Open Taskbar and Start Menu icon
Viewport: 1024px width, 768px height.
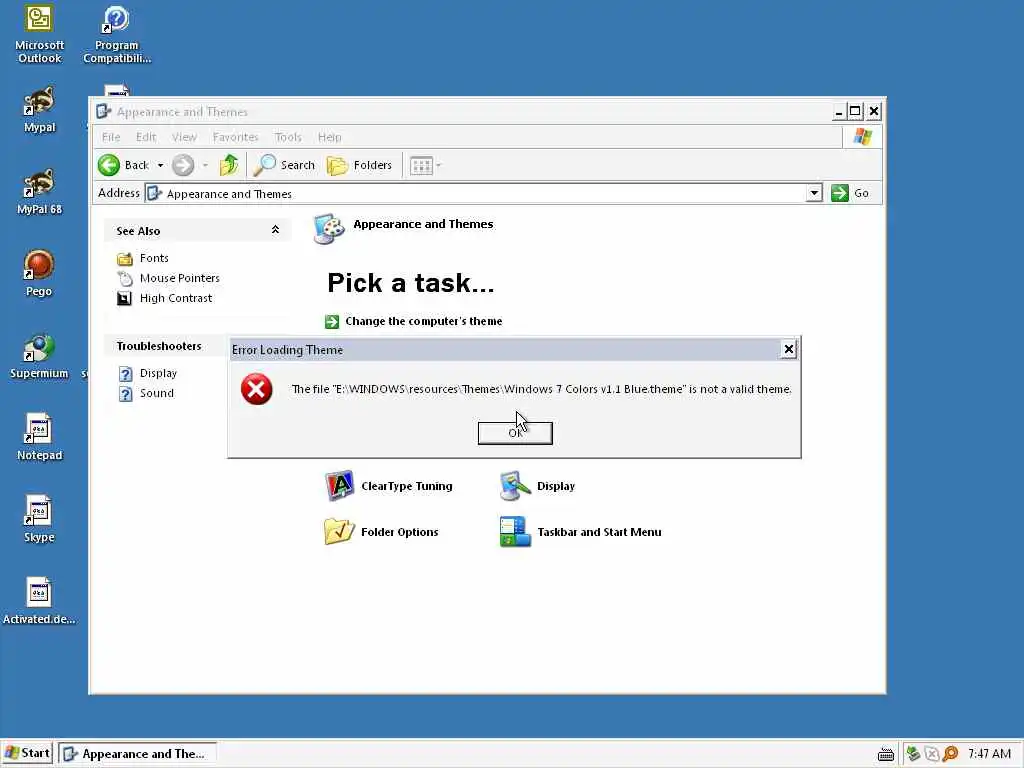[x=515, y=532]
